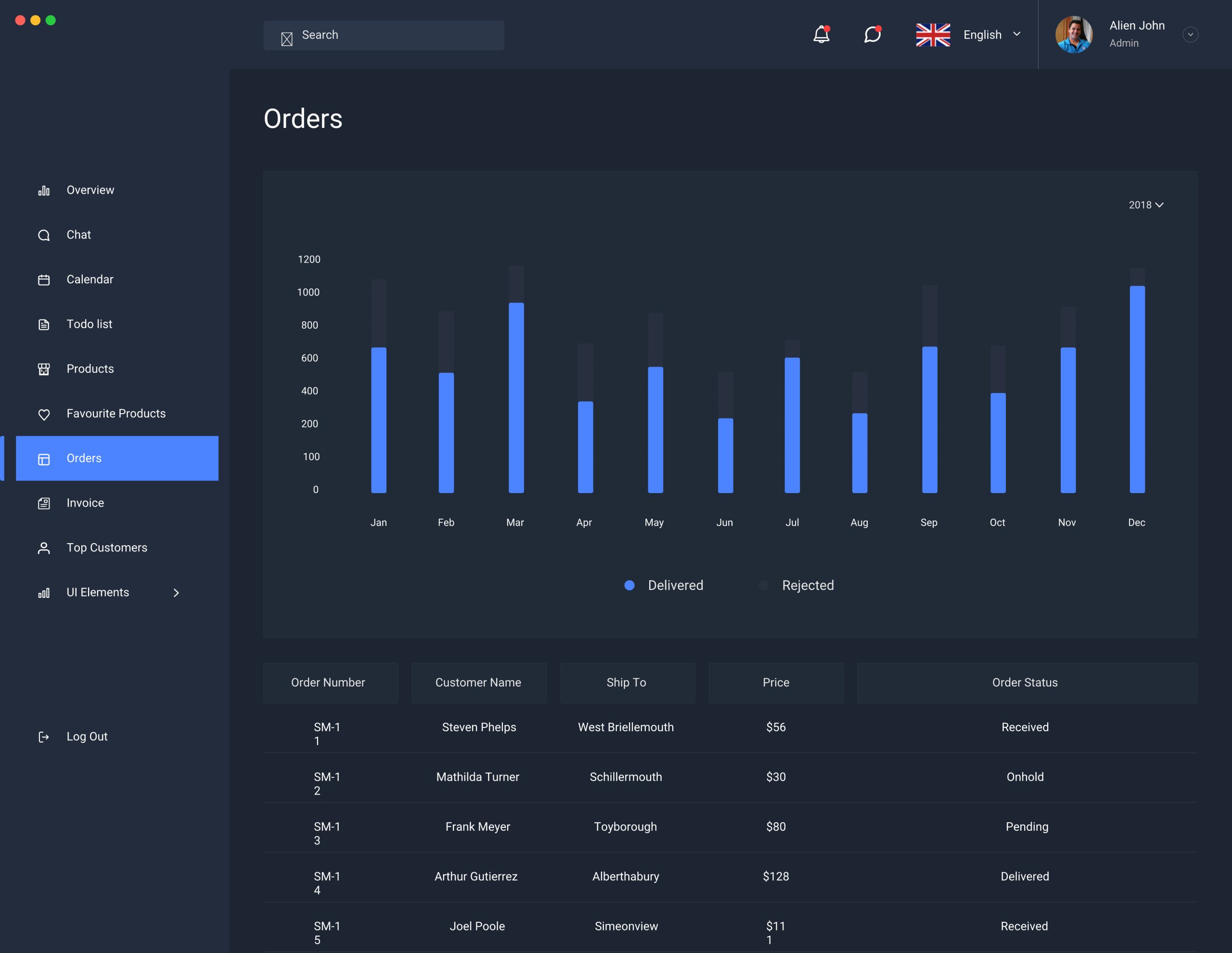This screenshot has width=1232, height=953.
Task: Click the Products store icon
Action: point(43,369)
